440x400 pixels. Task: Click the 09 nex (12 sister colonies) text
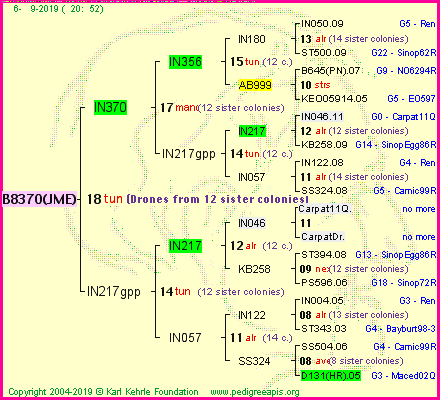354,269
